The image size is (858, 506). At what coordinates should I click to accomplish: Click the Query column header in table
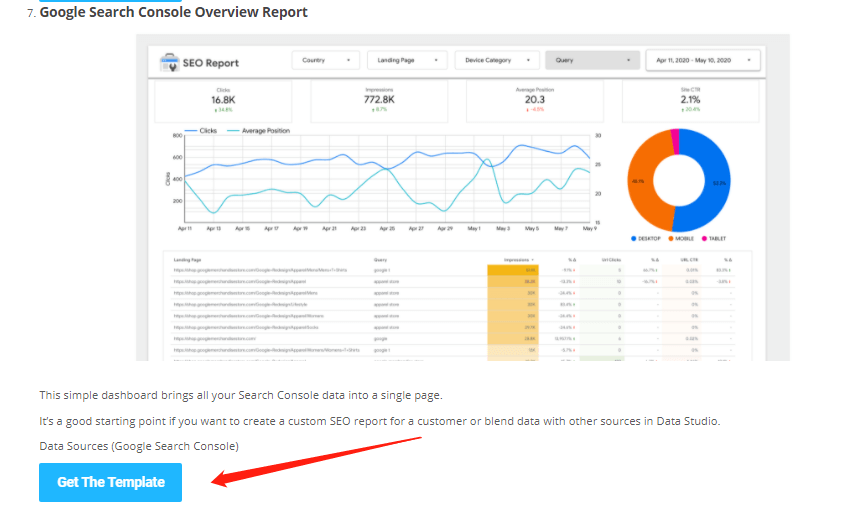tap(380, 260)
